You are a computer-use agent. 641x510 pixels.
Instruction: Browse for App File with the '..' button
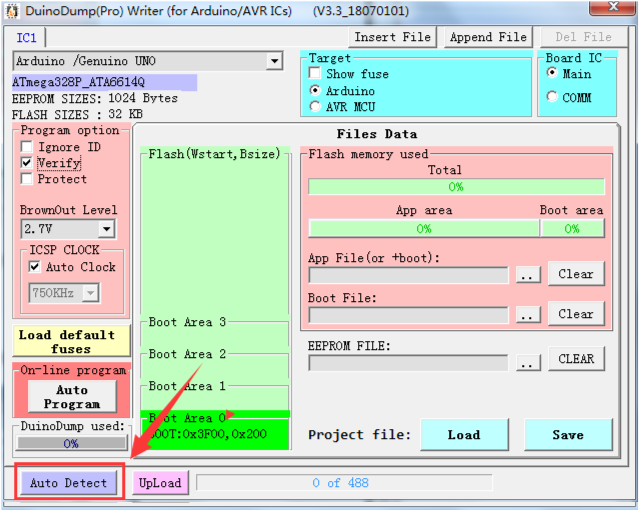click(x=528, y=274)
